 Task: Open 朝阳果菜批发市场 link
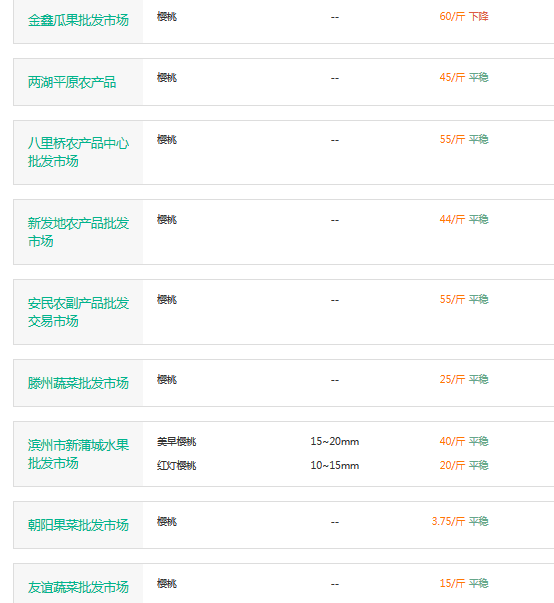point(78,525)
